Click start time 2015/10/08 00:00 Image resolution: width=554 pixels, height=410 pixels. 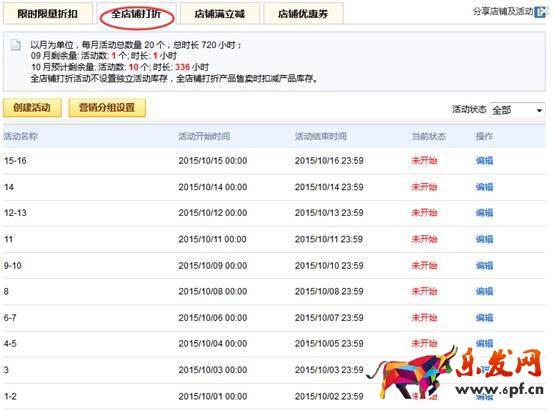pyautogui.click(x=213, y=292)
